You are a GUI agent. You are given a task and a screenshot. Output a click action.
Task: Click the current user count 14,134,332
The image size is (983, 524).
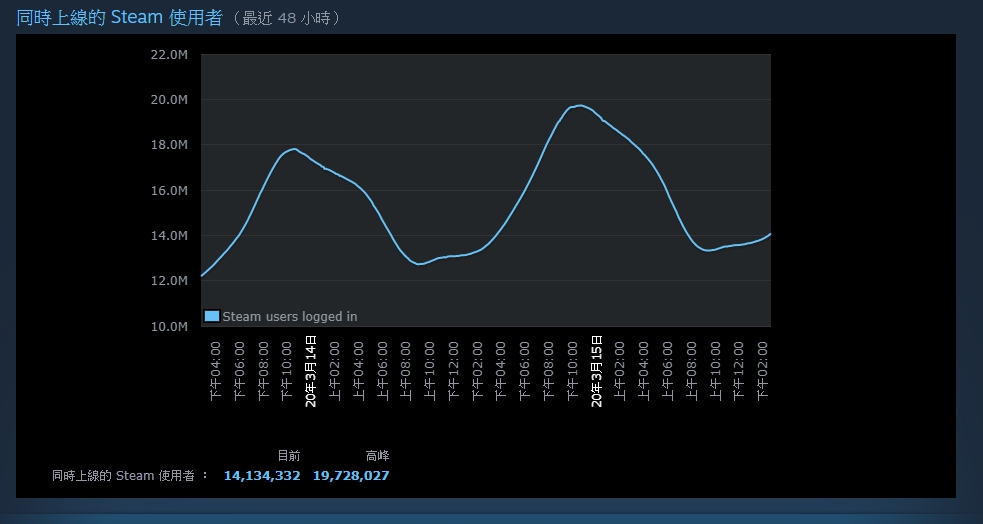pyautogui.click(x=262, y=476)
